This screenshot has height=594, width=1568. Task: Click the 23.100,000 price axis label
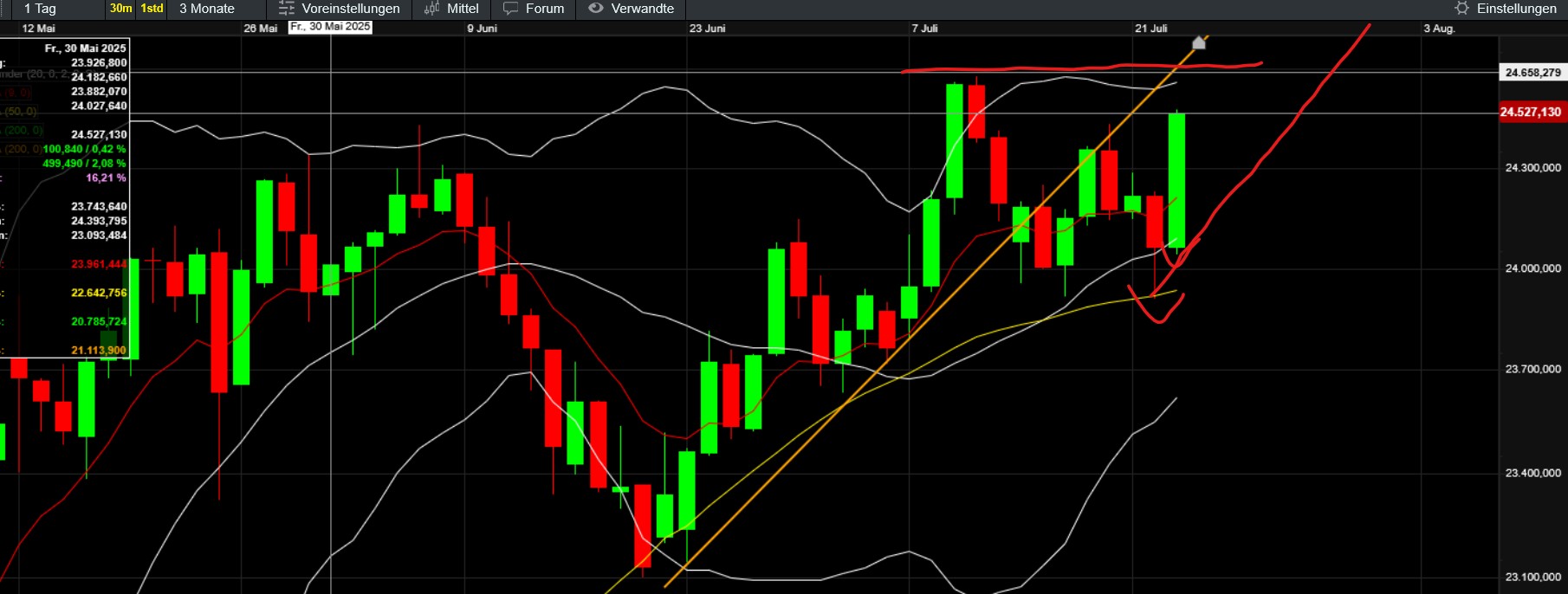click(1532, 577)
